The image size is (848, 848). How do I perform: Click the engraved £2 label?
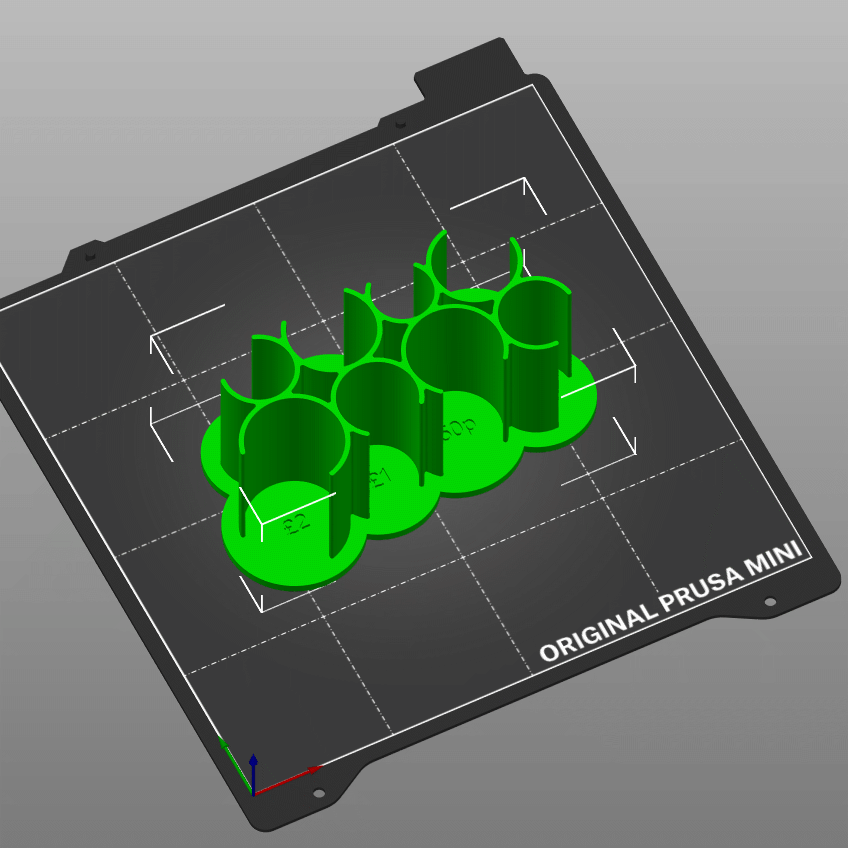tap(297, 524)
